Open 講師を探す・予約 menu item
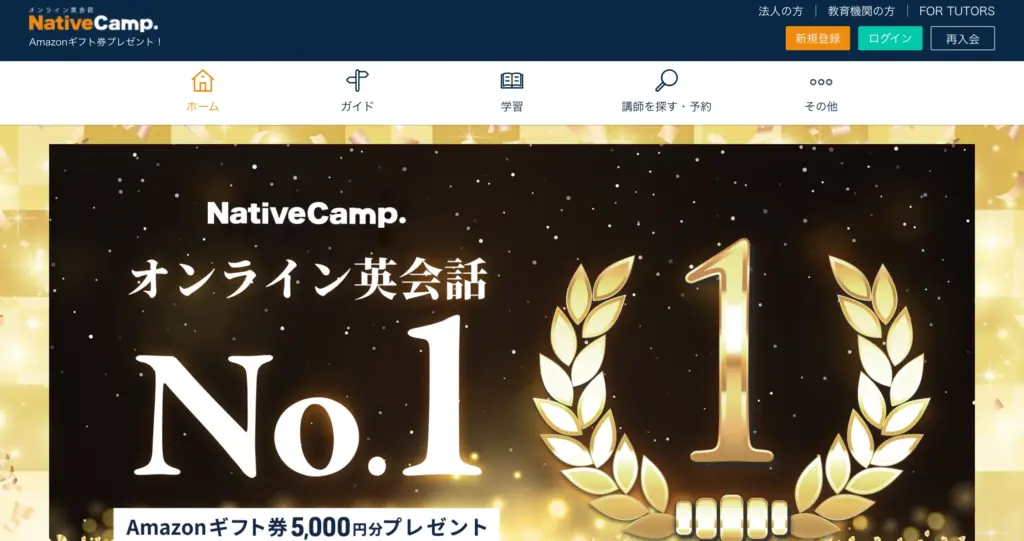The height and width of the screenshot is (541, 1024). click(x=666, y=107)
